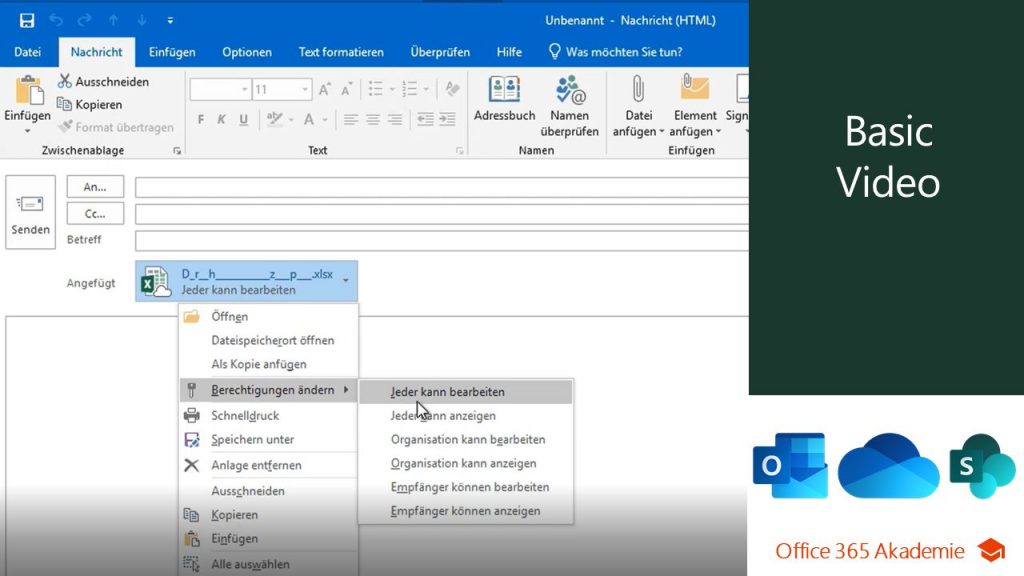Click into the An recipient field

(441, 187)
